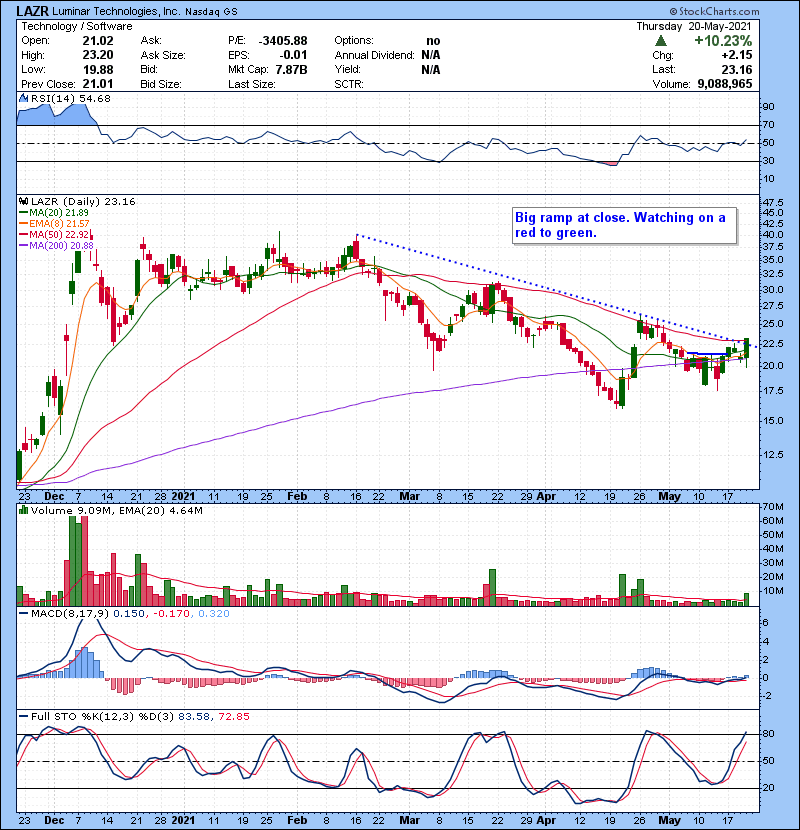Click the blue line marker before Full STO
The image size is (800, 830).
24,717
